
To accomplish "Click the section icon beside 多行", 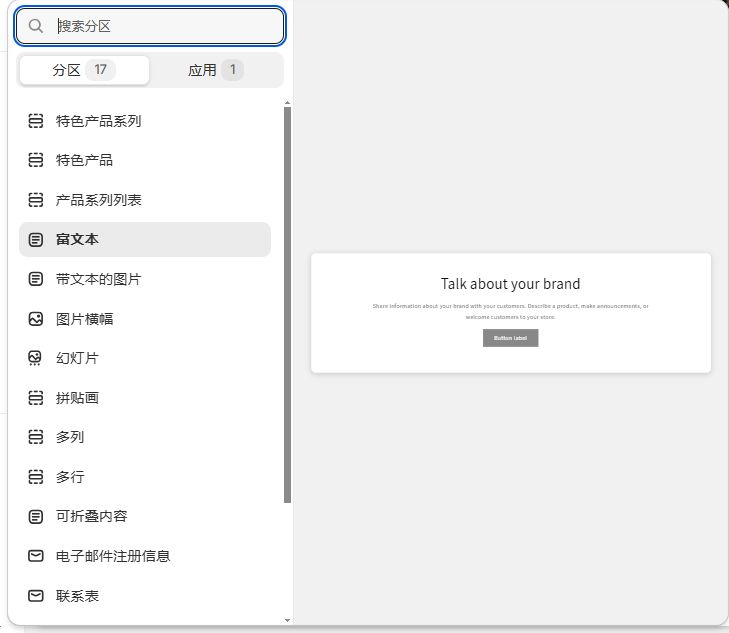I will tap(36, 477).
